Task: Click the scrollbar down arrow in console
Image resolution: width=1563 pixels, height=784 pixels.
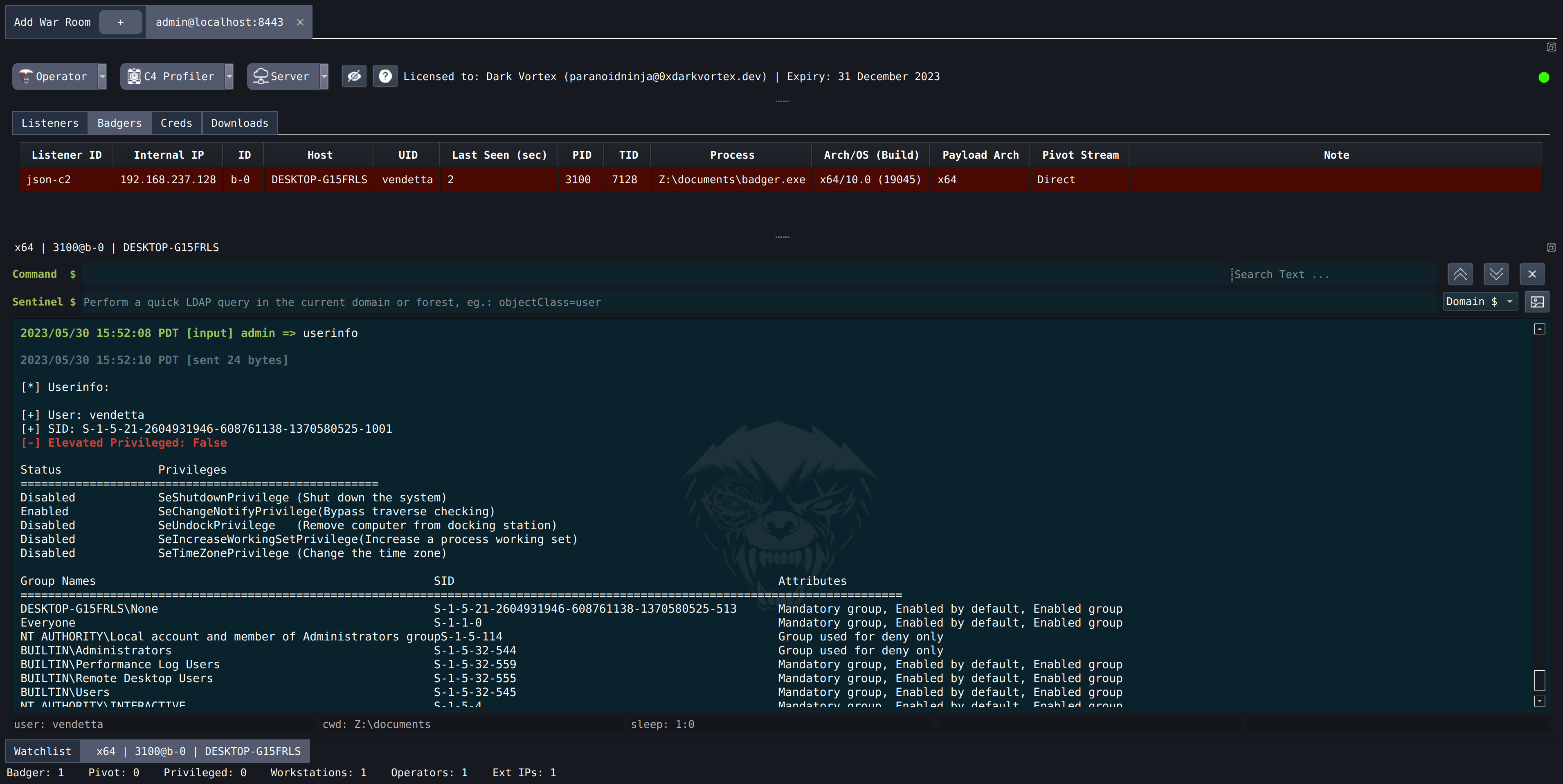Action: [1539, 701]
